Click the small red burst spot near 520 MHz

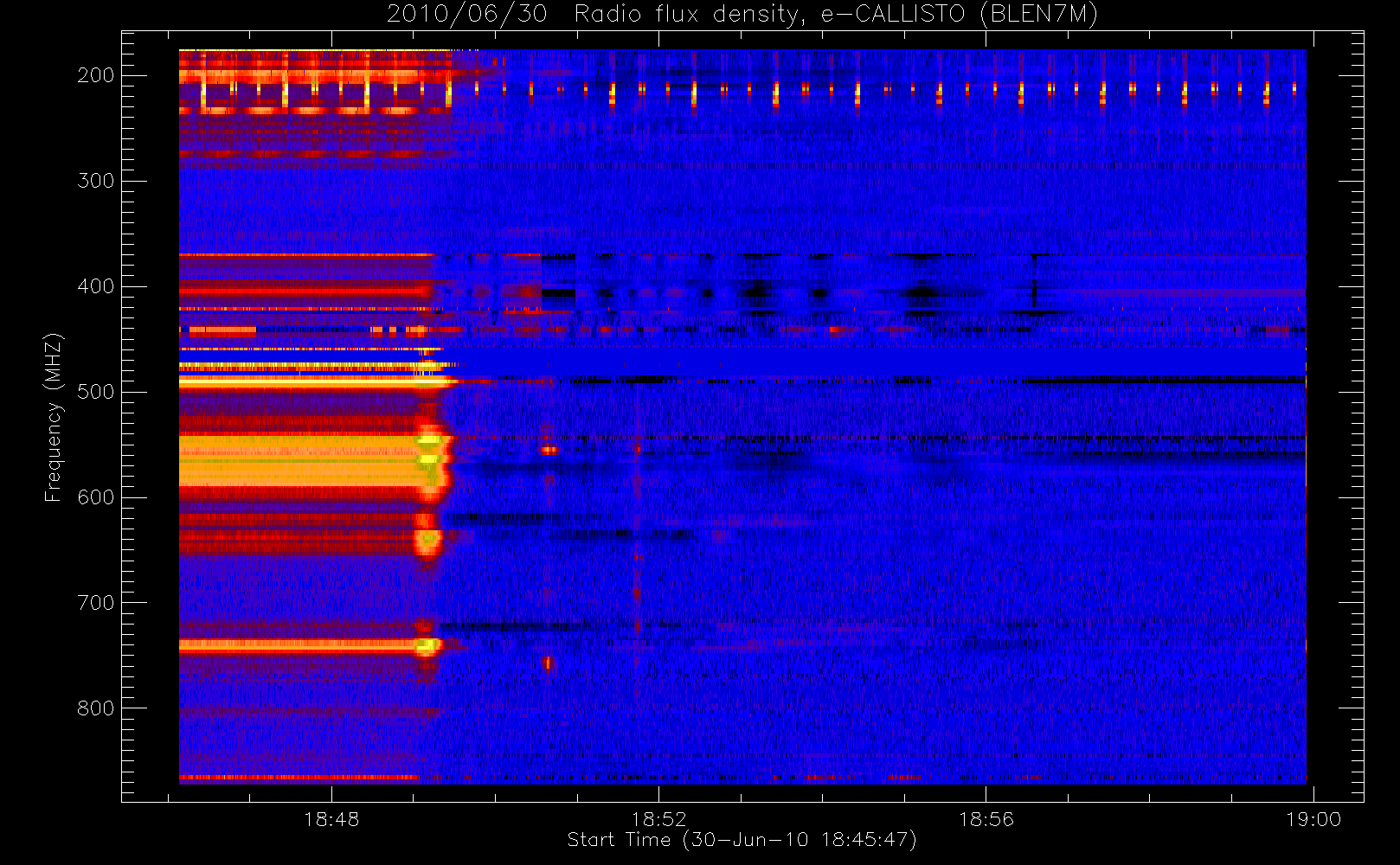(549, 450)
